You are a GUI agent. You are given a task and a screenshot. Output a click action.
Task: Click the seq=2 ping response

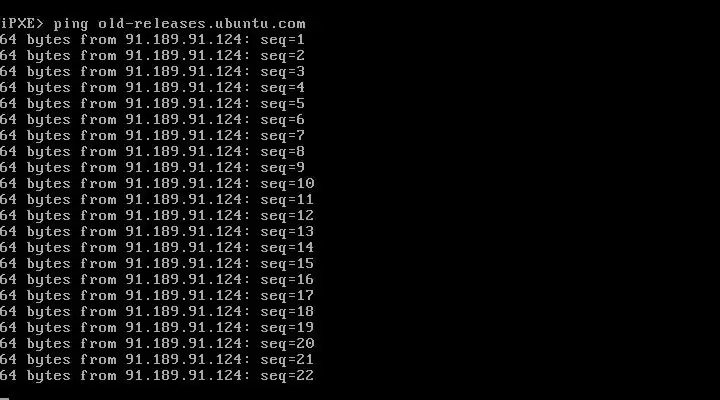point(152,56)
